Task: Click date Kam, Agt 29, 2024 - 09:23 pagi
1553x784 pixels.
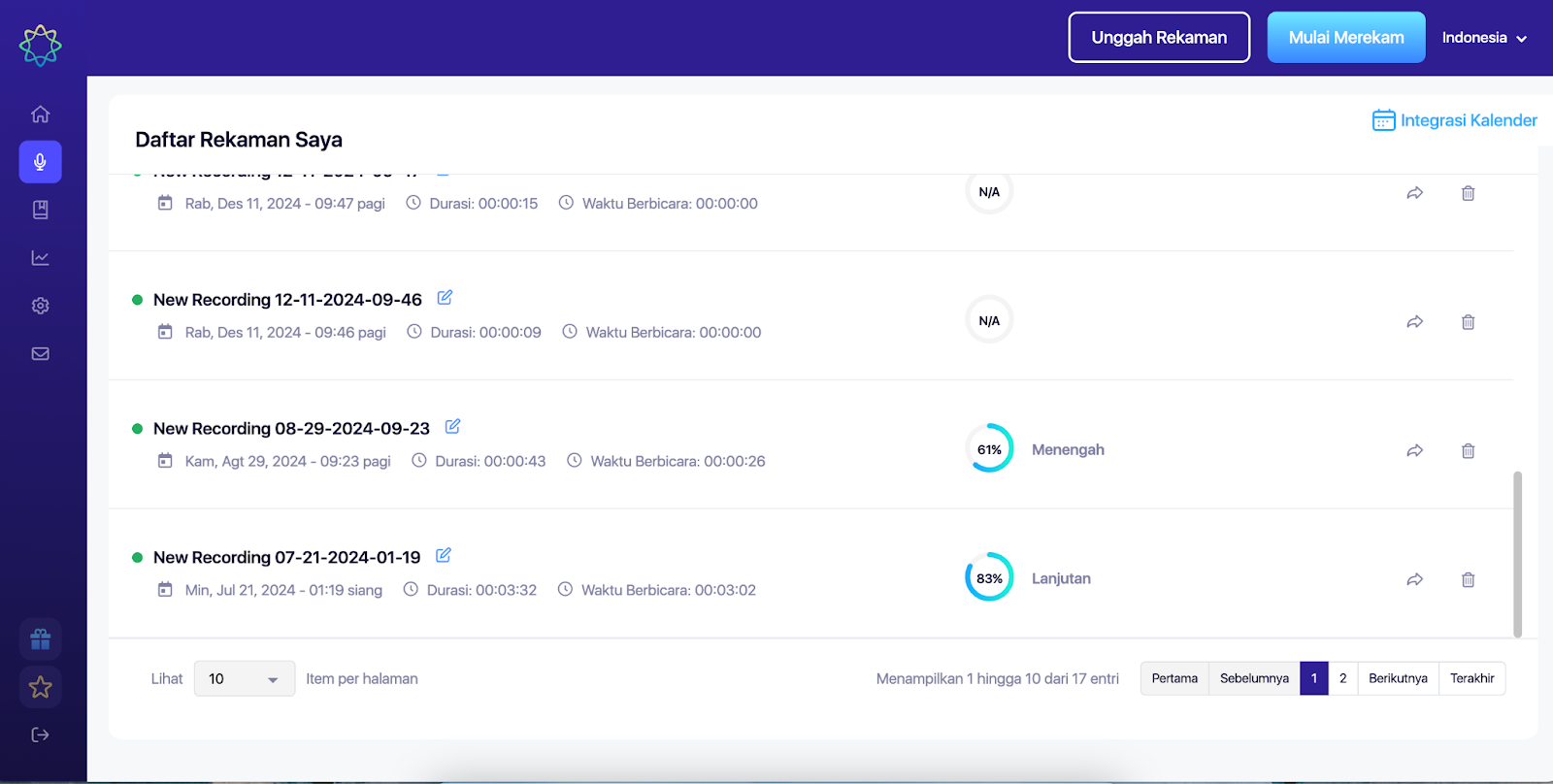Action: (287, 461)
